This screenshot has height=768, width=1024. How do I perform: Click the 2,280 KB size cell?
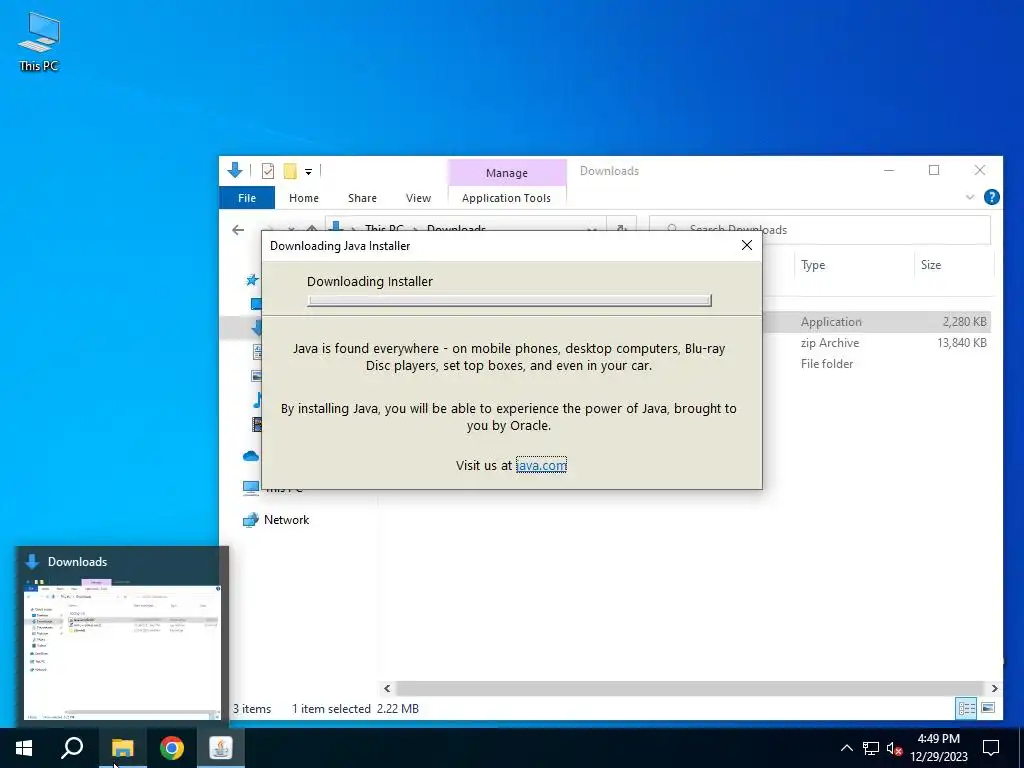tap(965, 322)
